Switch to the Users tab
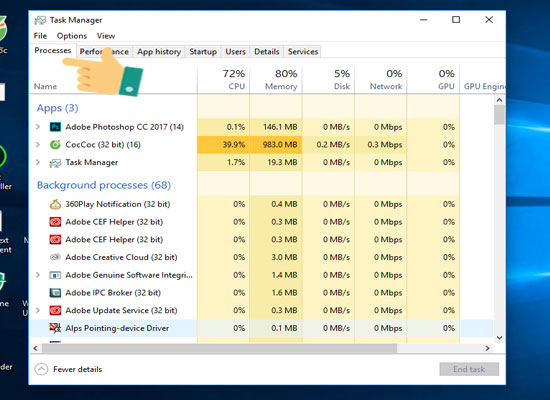The image size is (550, 400). (x=235, y=52)
